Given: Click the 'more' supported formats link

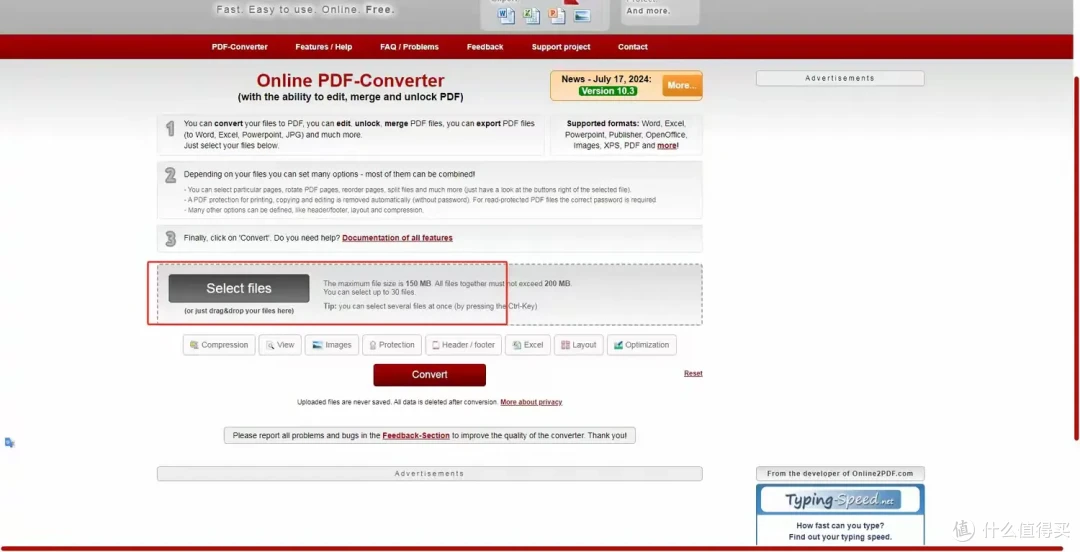Looking at the screenshot, I should [667, 146].
